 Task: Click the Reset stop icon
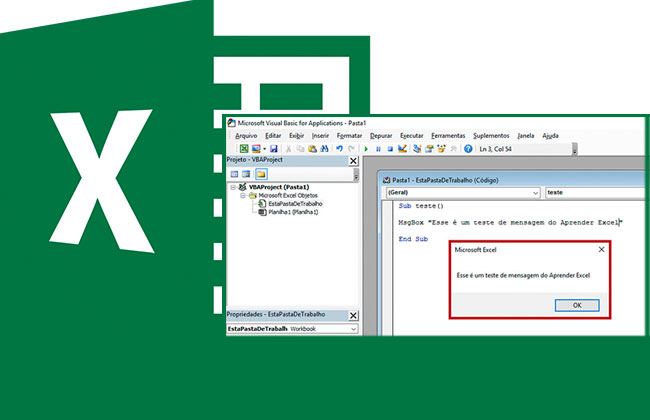coord(390,148)
